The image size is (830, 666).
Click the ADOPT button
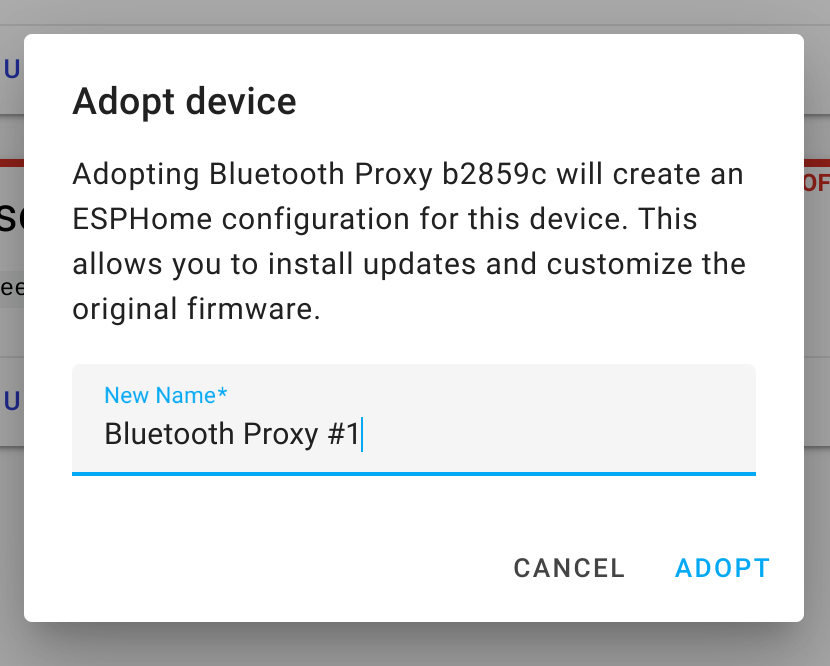(722, 568)
